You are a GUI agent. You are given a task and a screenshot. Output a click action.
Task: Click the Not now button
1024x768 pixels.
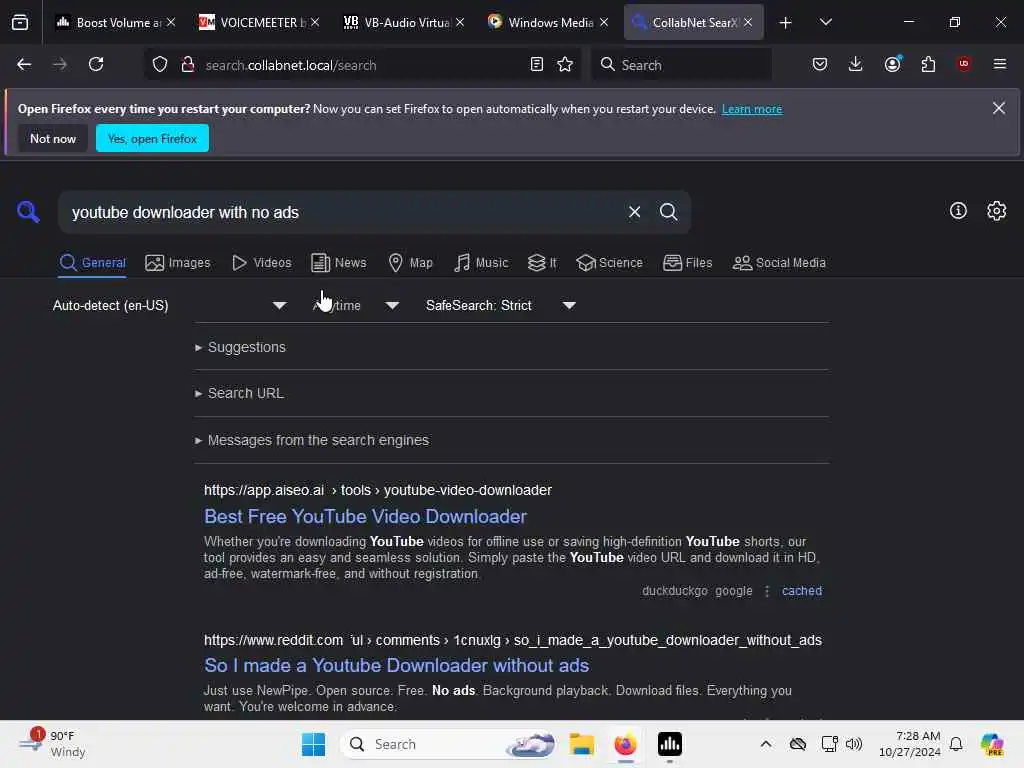tap(53, 138)
